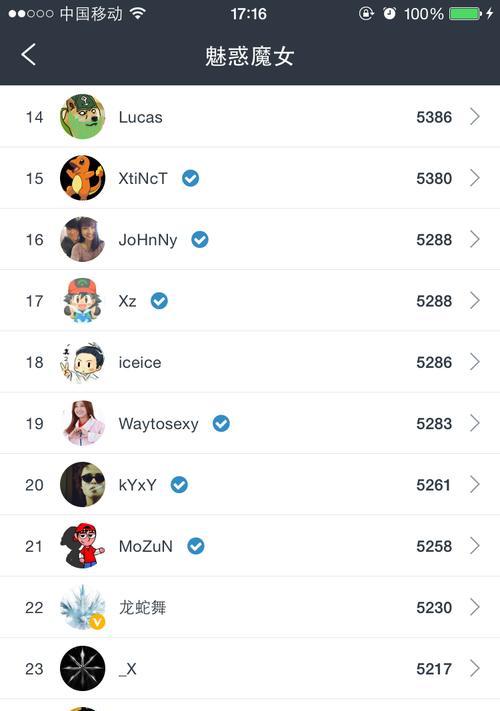Click the verified badge next to XtiNcT
Screen dimensions: 500x711
pos(190,178)
